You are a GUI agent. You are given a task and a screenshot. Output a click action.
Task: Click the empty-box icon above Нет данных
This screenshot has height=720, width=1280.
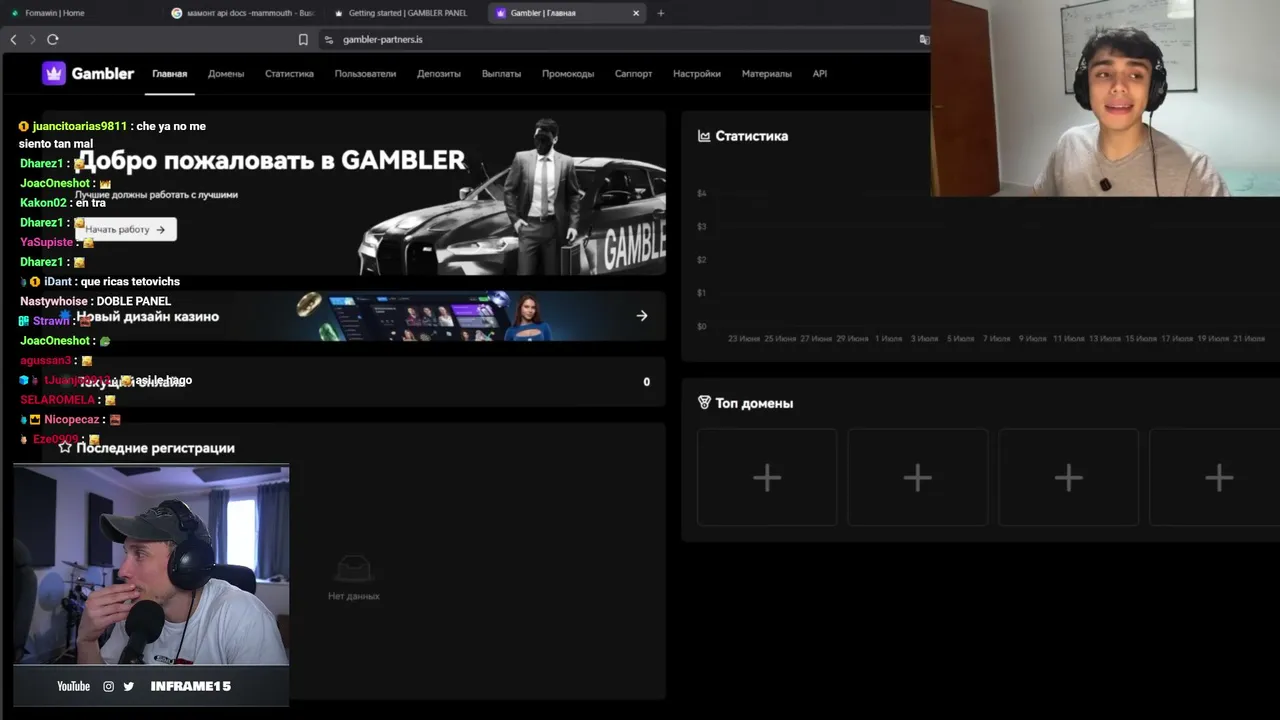pos(354,568)
